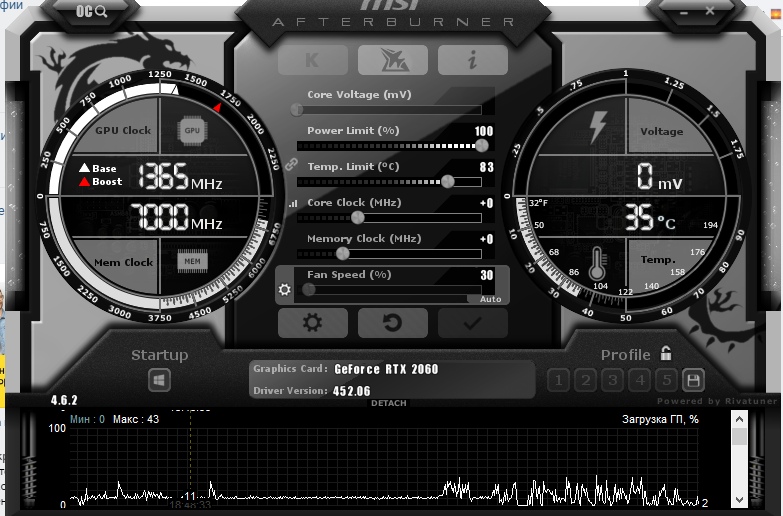Click the Core Voltage slider handle
The height and width of the screenshot is (516, 783).
[x=297, y=109]
